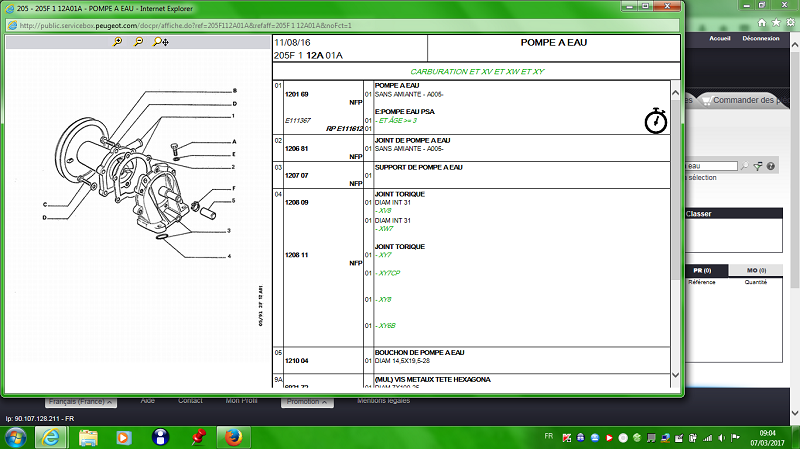The width and height of the screenshot is (800, 449).
Task: Click the network signal tray icon
Action: point(707,438)
